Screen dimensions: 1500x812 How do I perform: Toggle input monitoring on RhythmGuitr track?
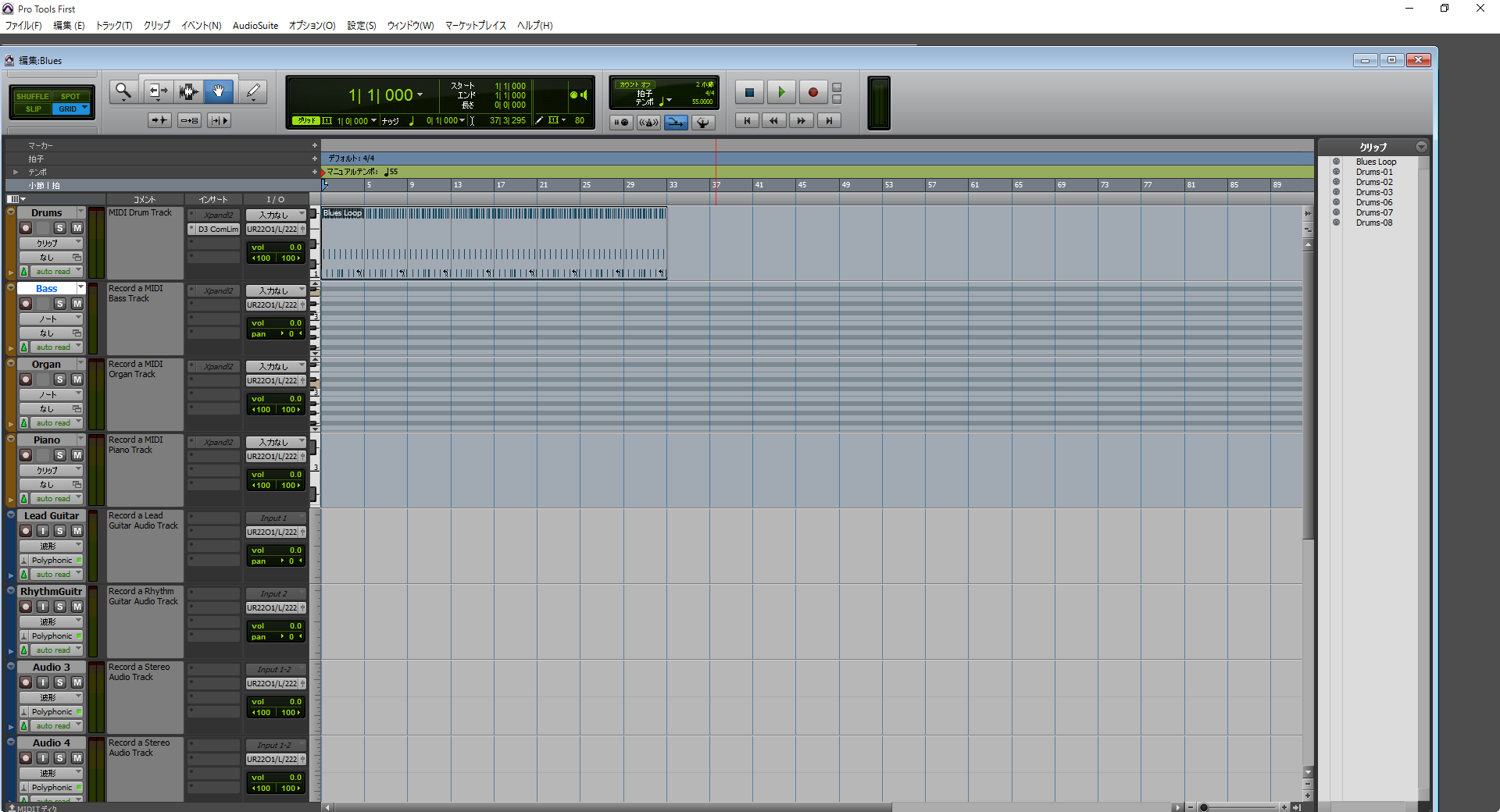coord(43,607)
